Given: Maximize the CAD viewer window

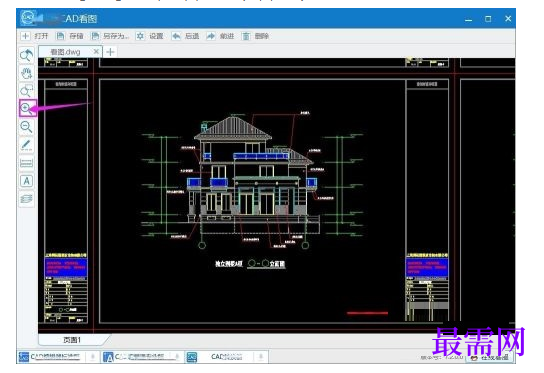Looking at the screenshot, I should tap(488, 19).
